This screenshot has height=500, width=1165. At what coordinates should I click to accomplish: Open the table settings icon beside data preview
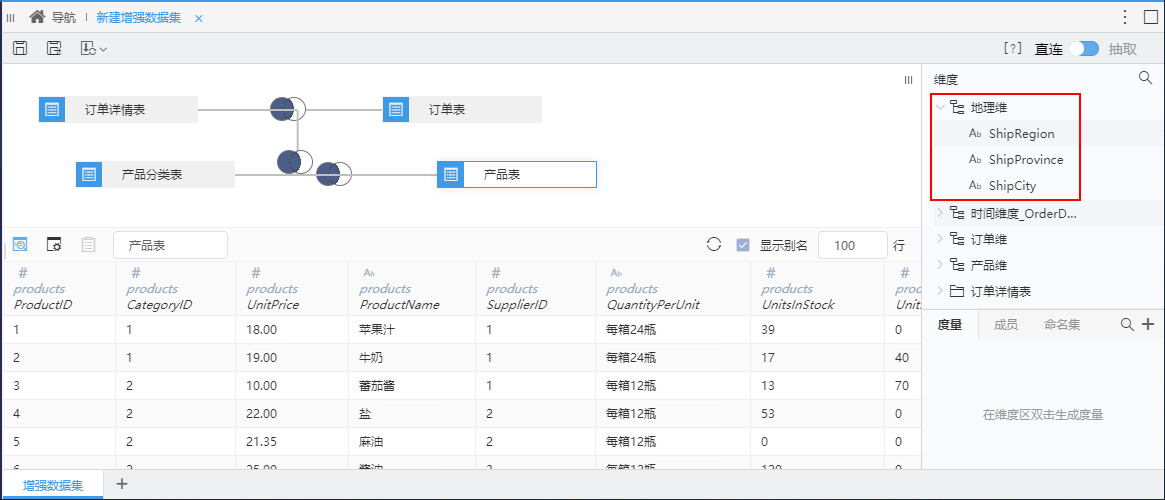pos(53,244)
